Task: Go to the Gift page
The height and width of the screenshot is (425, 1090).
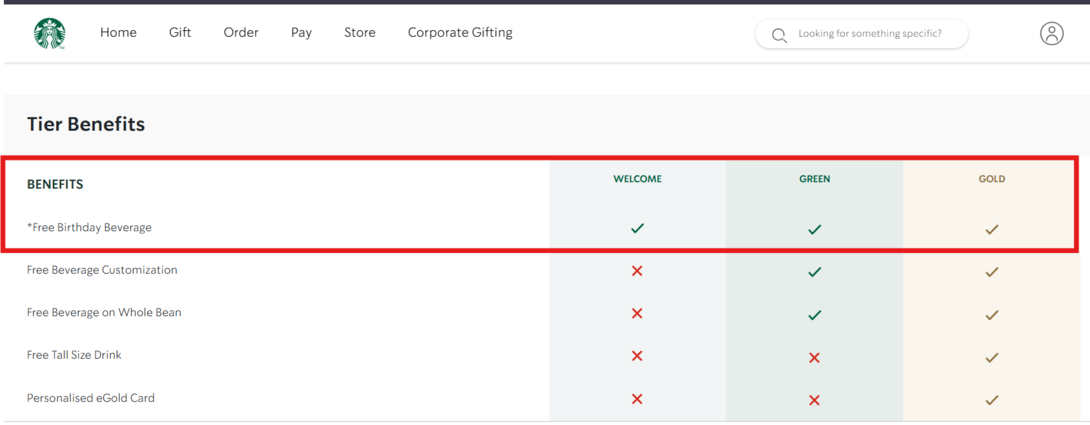Action: click(x=180, y=33)
